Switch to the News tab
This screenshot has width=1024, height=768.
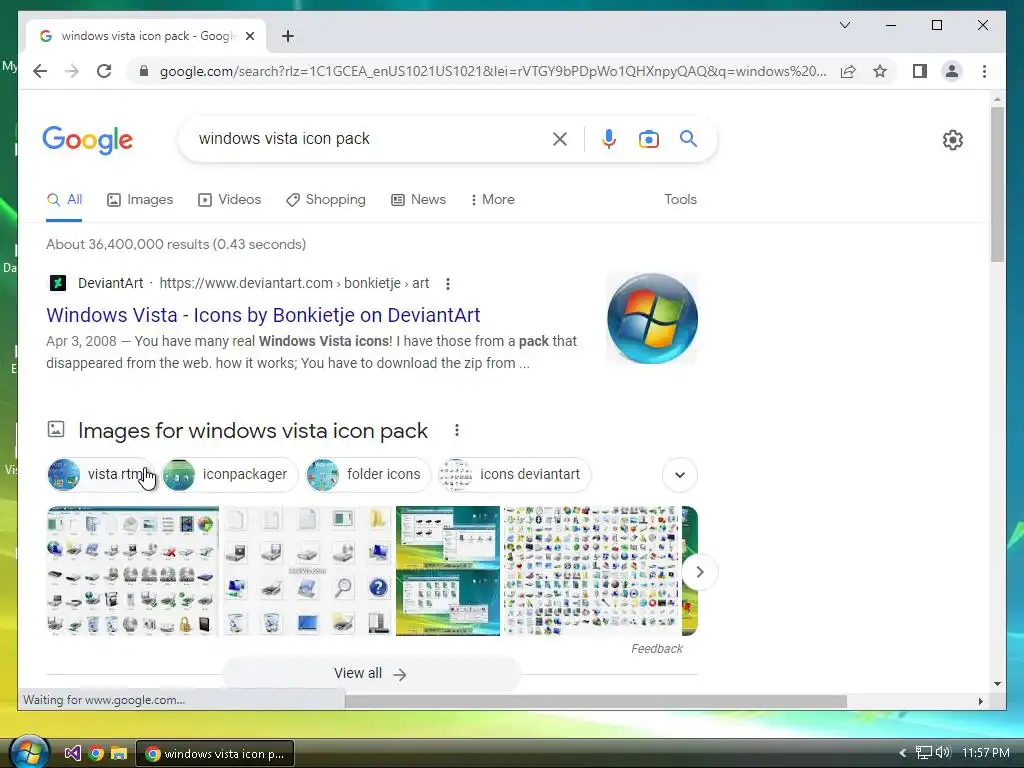418,200
